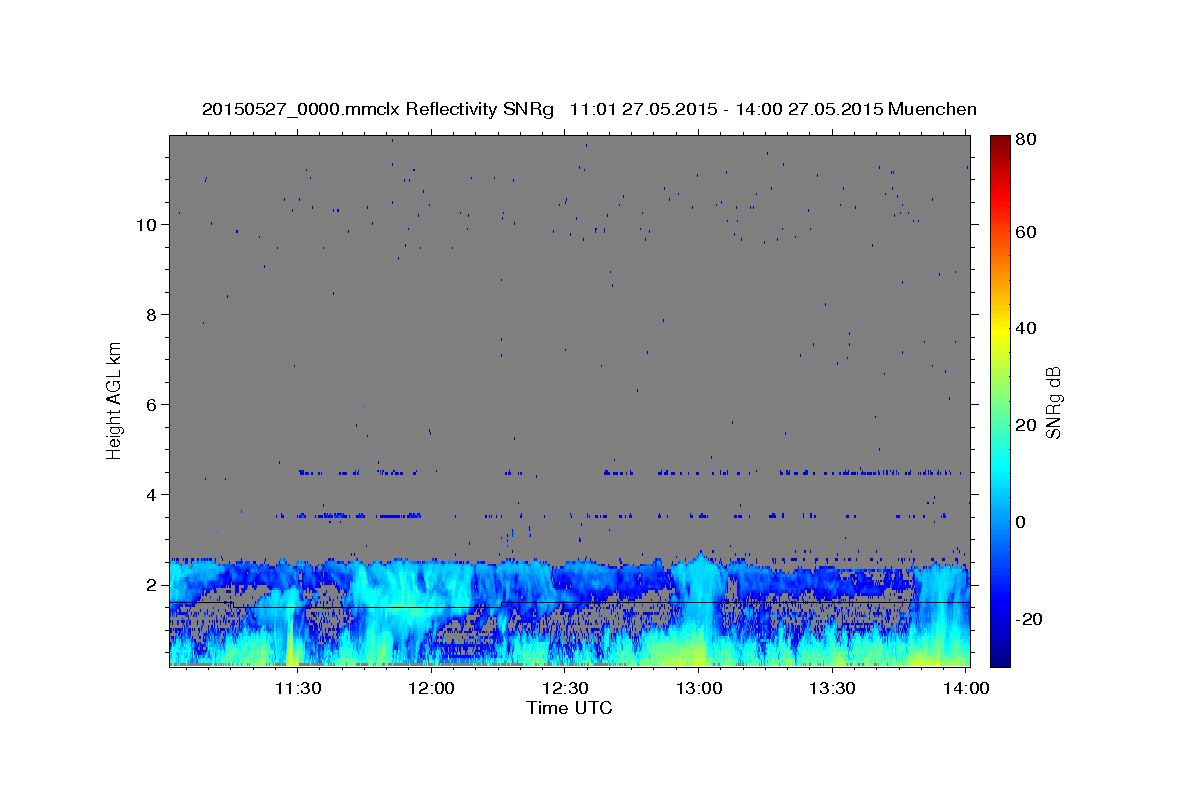1200x800 pixels.
Task: Select the 'Height AGL km' y-axis label
Action: [x=114, y=399]
